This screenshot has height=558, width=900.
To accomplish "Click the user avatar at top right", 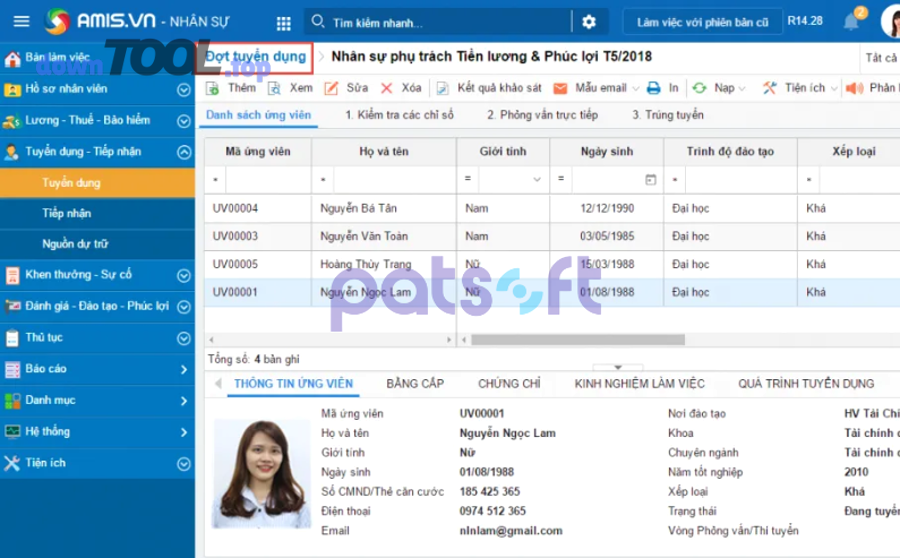I will (x=891, y=22).
